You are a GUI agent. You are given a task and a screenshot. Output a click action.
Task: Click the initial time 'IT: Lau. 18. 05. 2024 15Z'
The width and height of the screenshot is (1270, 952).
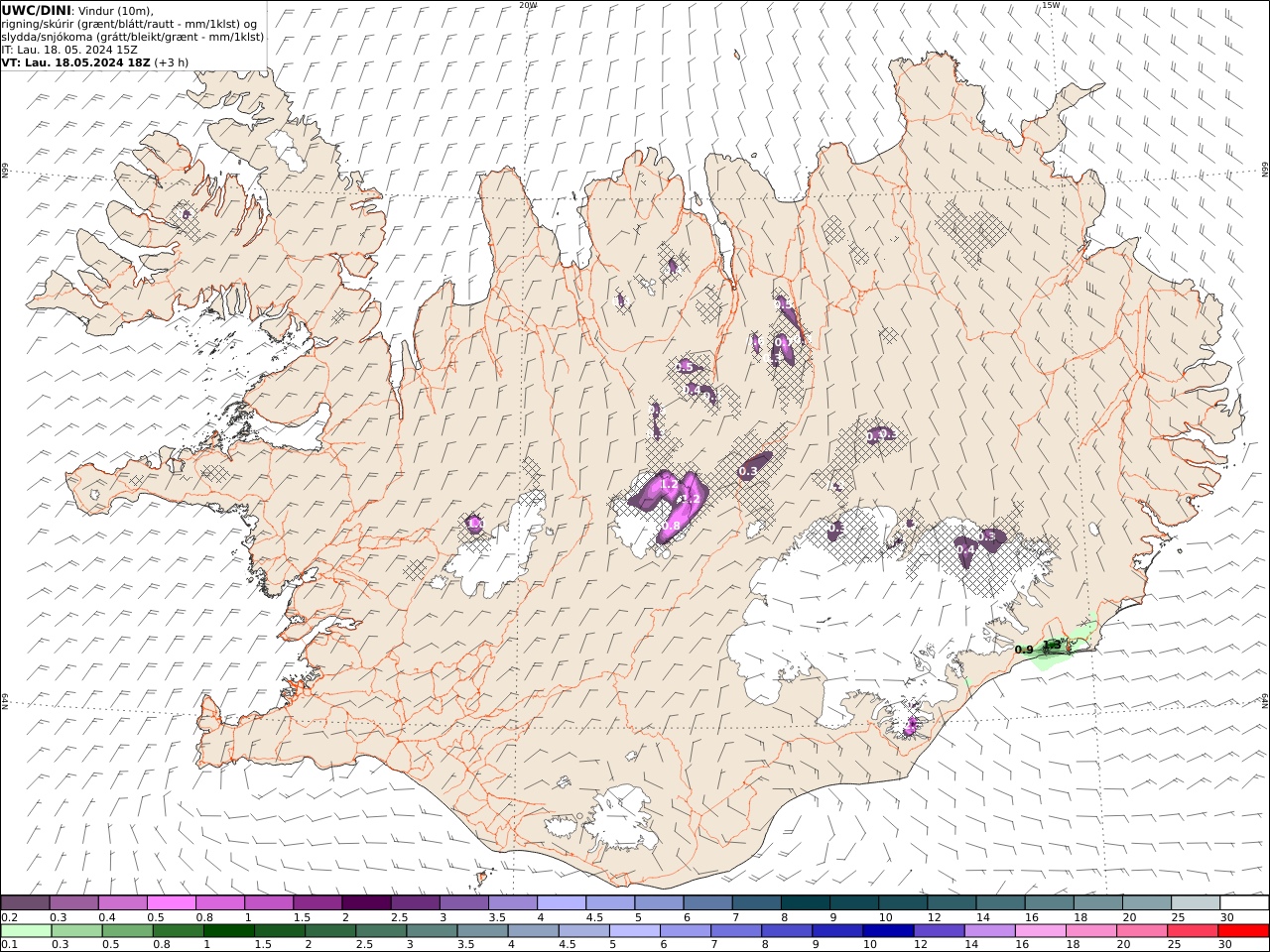click(69, 49)
